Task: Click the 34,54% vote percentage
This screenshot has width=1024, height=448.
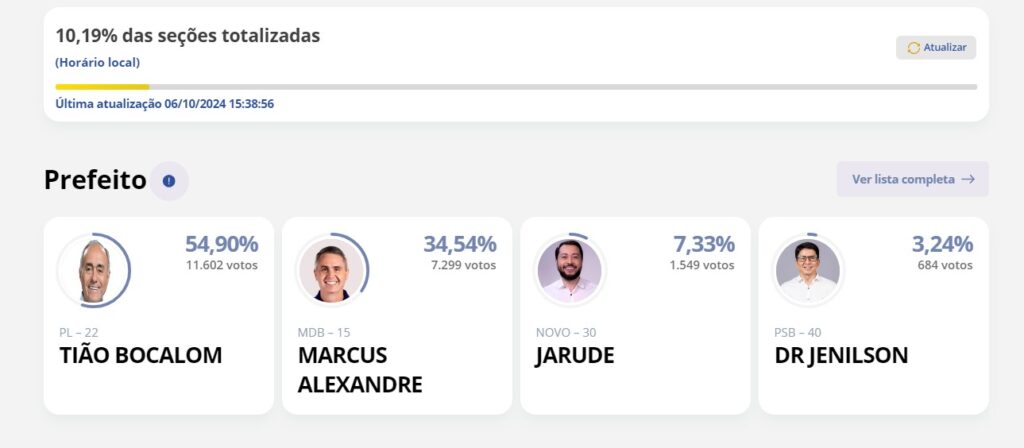Action: click(460, 244)
